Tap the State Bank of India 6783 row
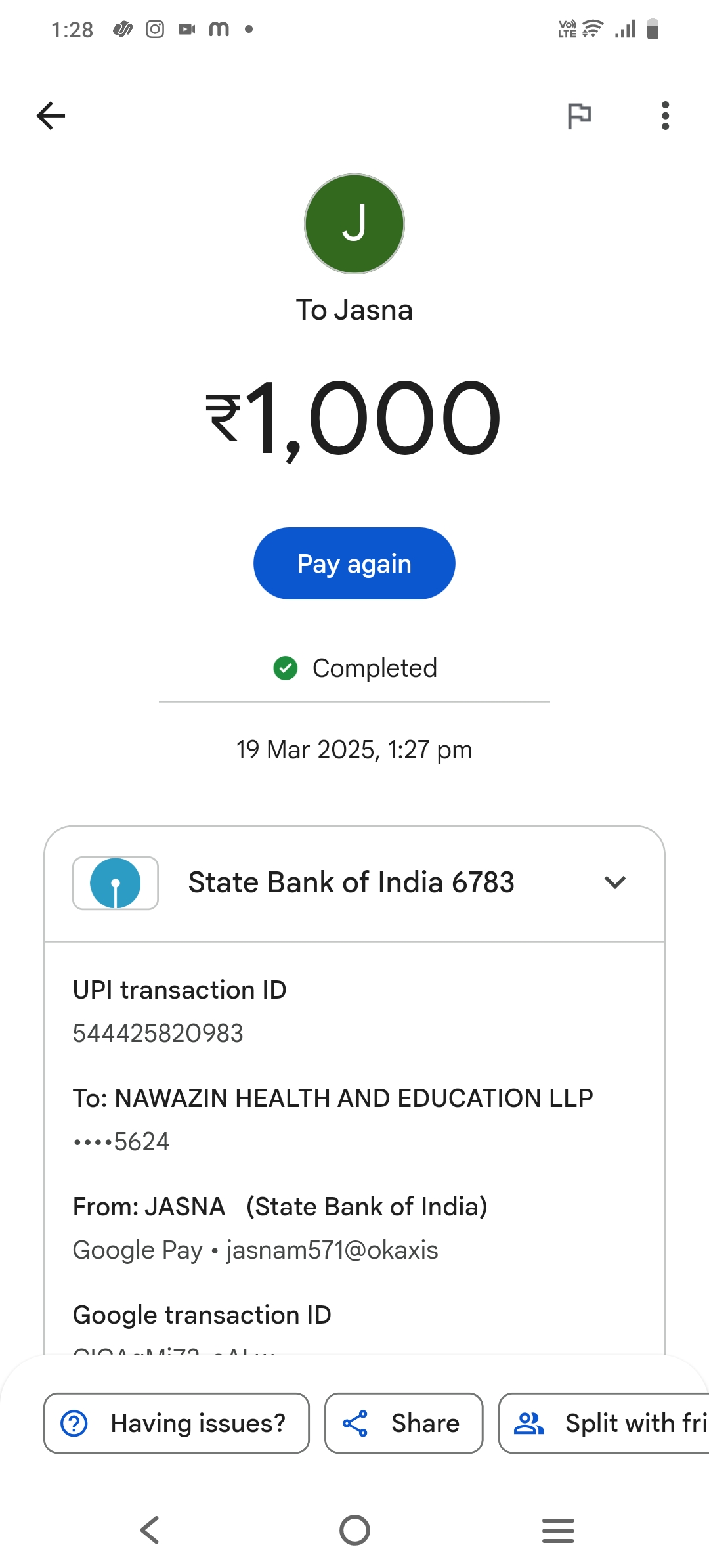Viewport: 709px width, 1568px height. (351, 882)
